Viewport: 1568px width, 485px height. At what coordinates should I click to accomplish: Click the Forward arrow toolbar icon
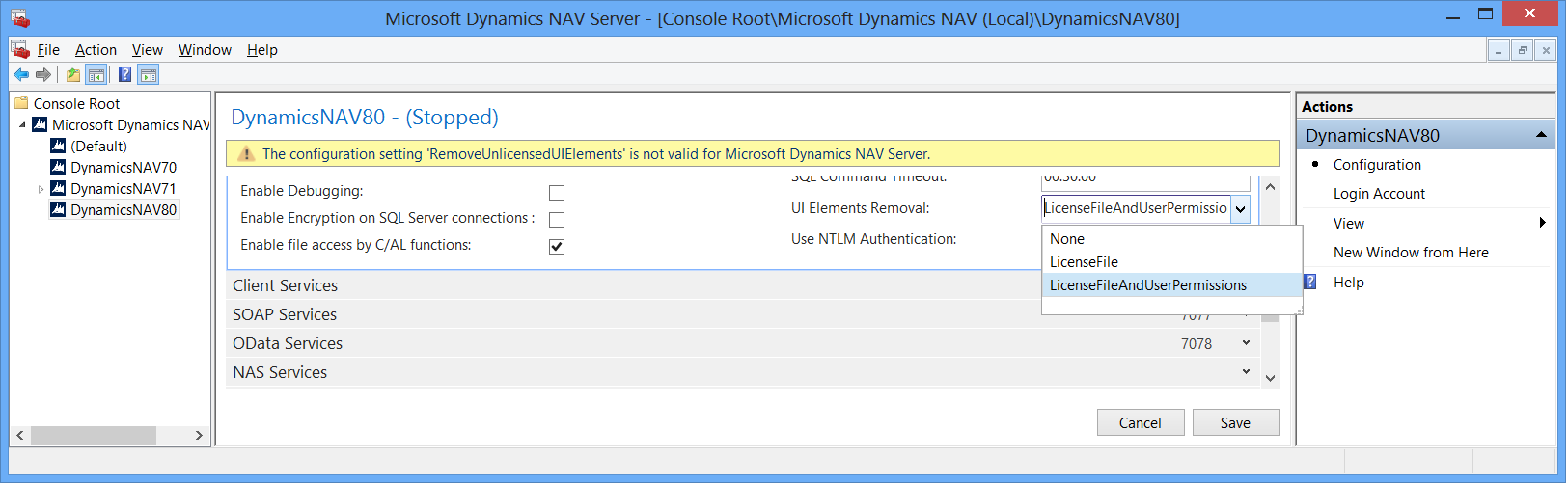pyautogui.click(x=43, y=74)
